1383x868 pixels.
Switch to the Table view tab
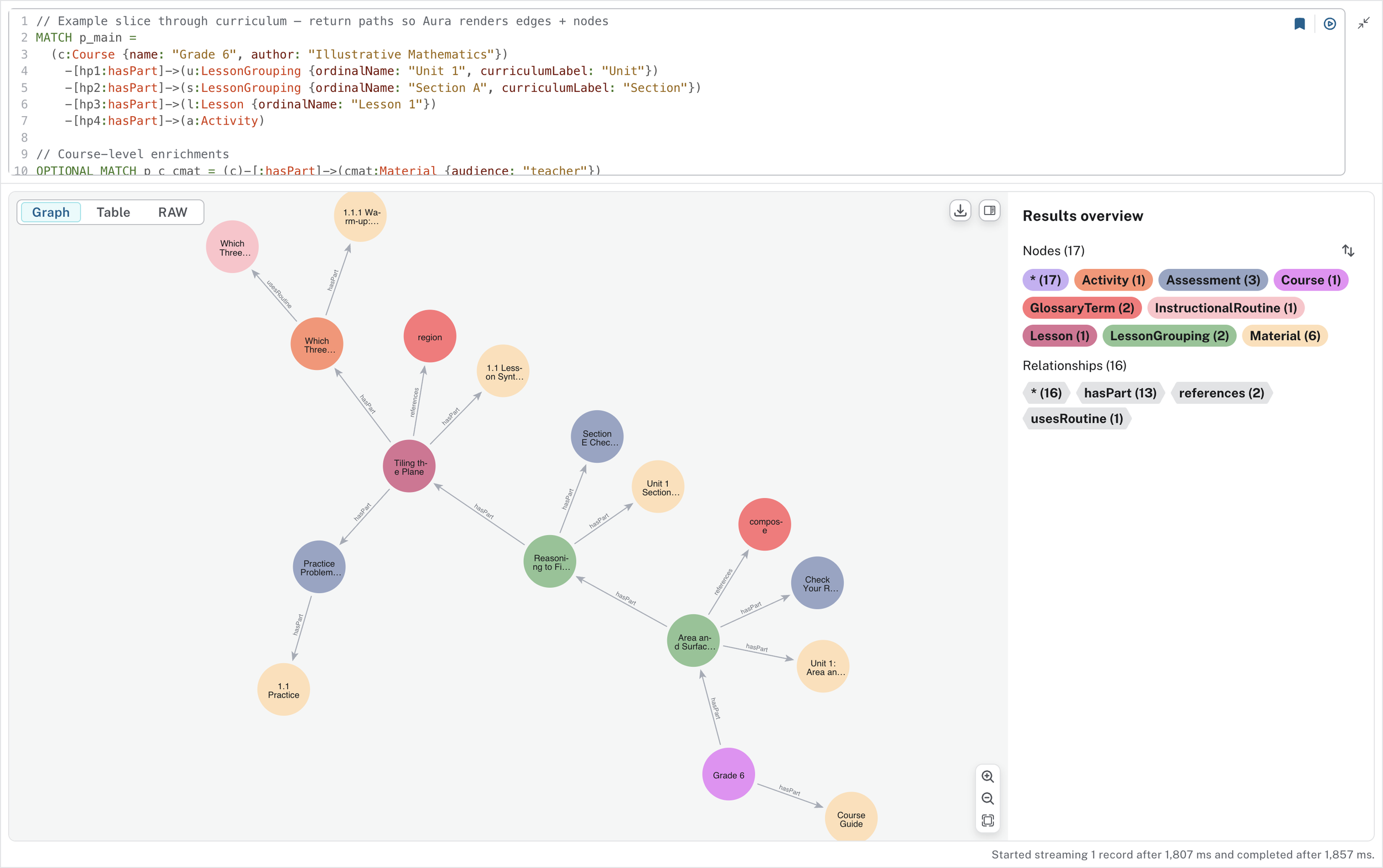[113, 212]
